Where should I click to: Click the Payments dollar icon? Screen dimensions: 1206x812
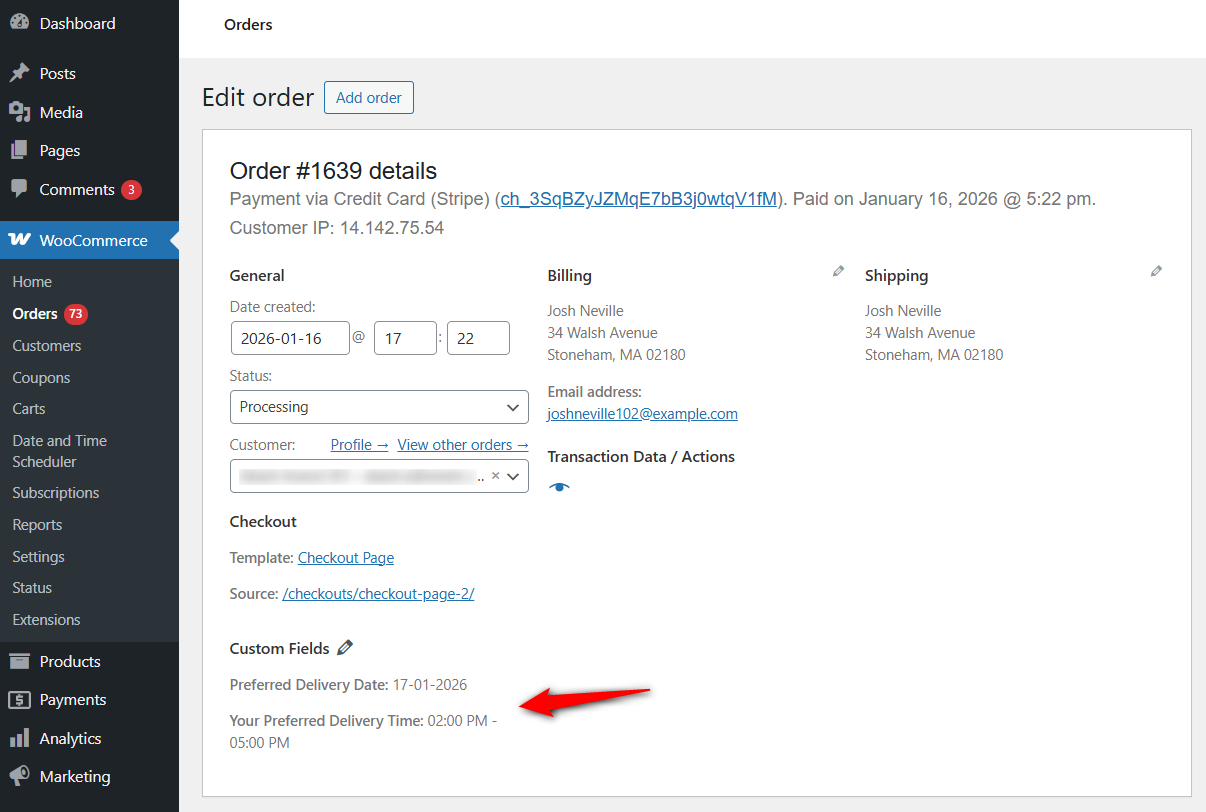pyautogui.click(x=20, y=699)
